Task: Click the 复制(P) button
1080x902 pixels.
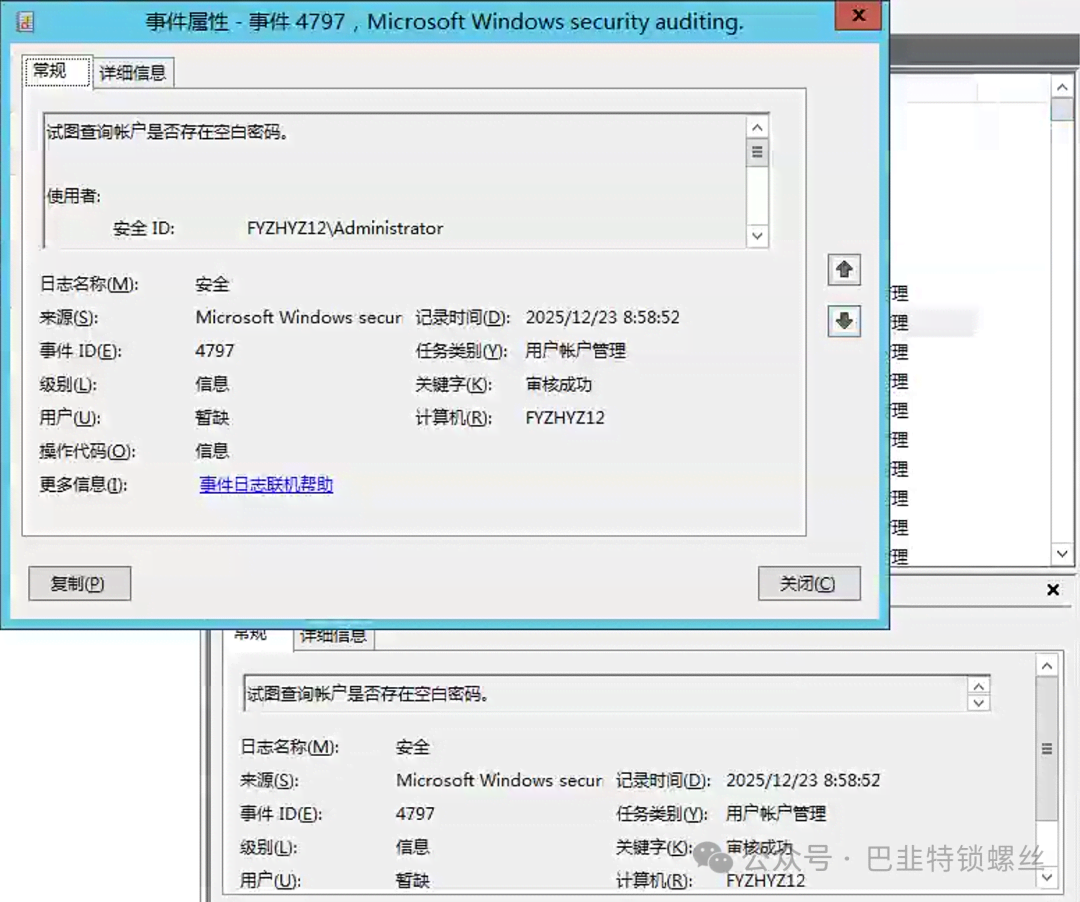Action: pyautogui.click(x=78, y=584)
